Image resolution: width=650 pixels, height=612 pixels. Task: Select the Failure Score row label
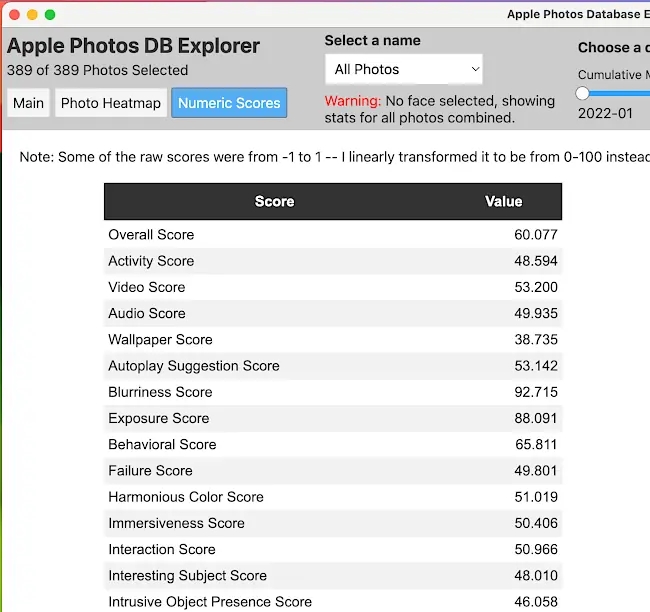[x=150, y=471]
